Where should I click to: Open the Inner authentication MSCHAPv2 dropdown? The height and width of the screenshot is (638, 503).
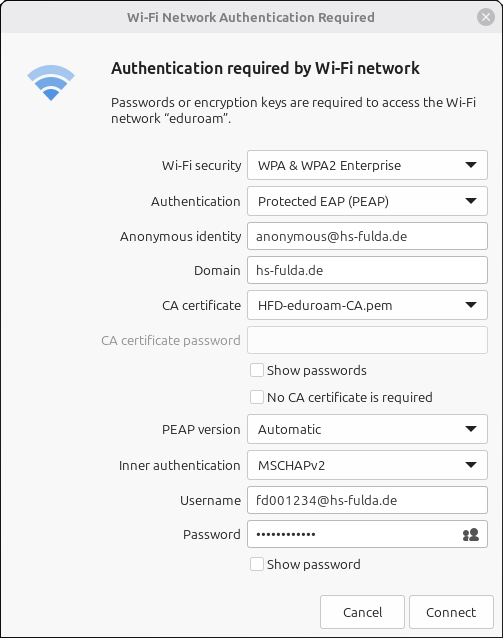367,465
